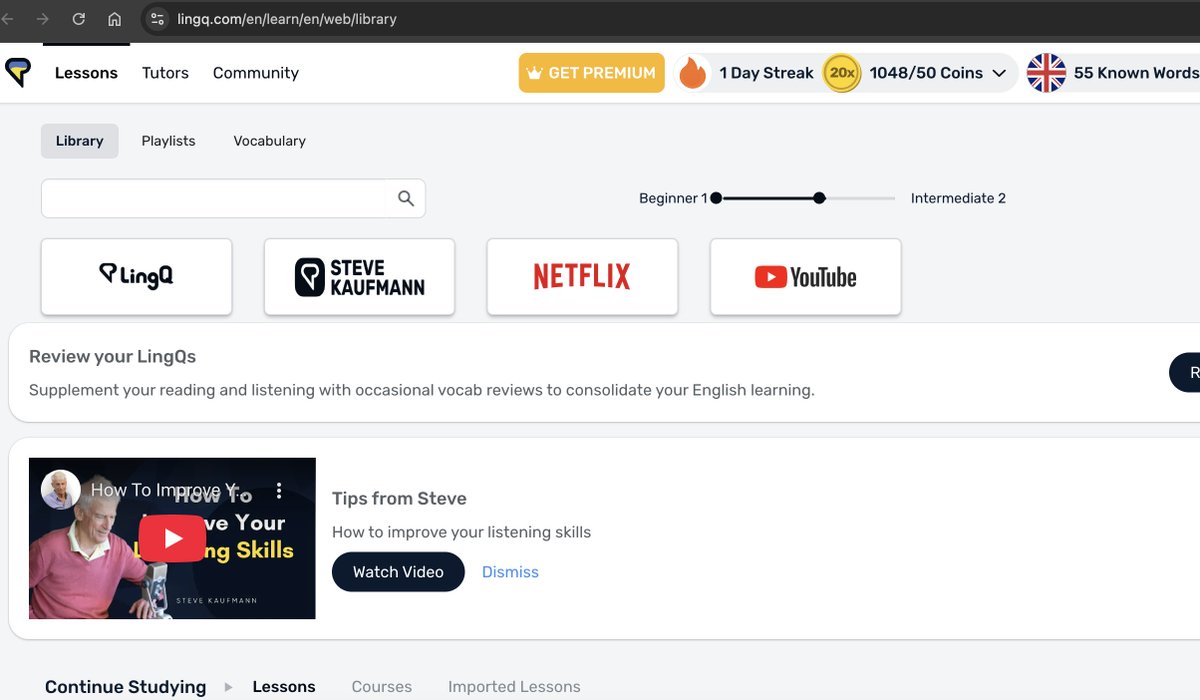Click the 20x gold coin icon
The image size is (1200, 700).
pos(842,73)
